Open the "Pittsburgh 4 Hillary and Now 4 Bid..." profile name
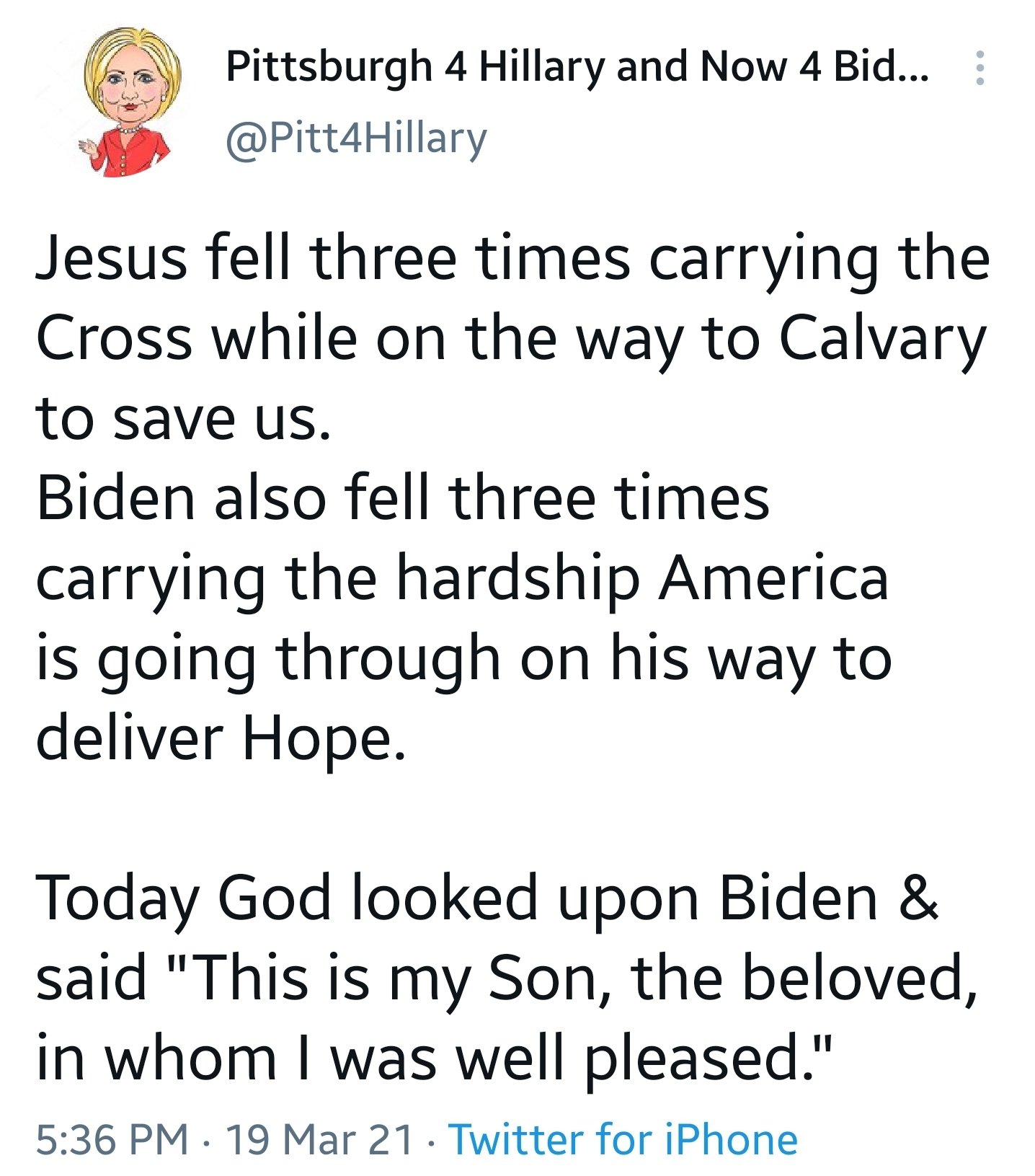 click(577, 67)
